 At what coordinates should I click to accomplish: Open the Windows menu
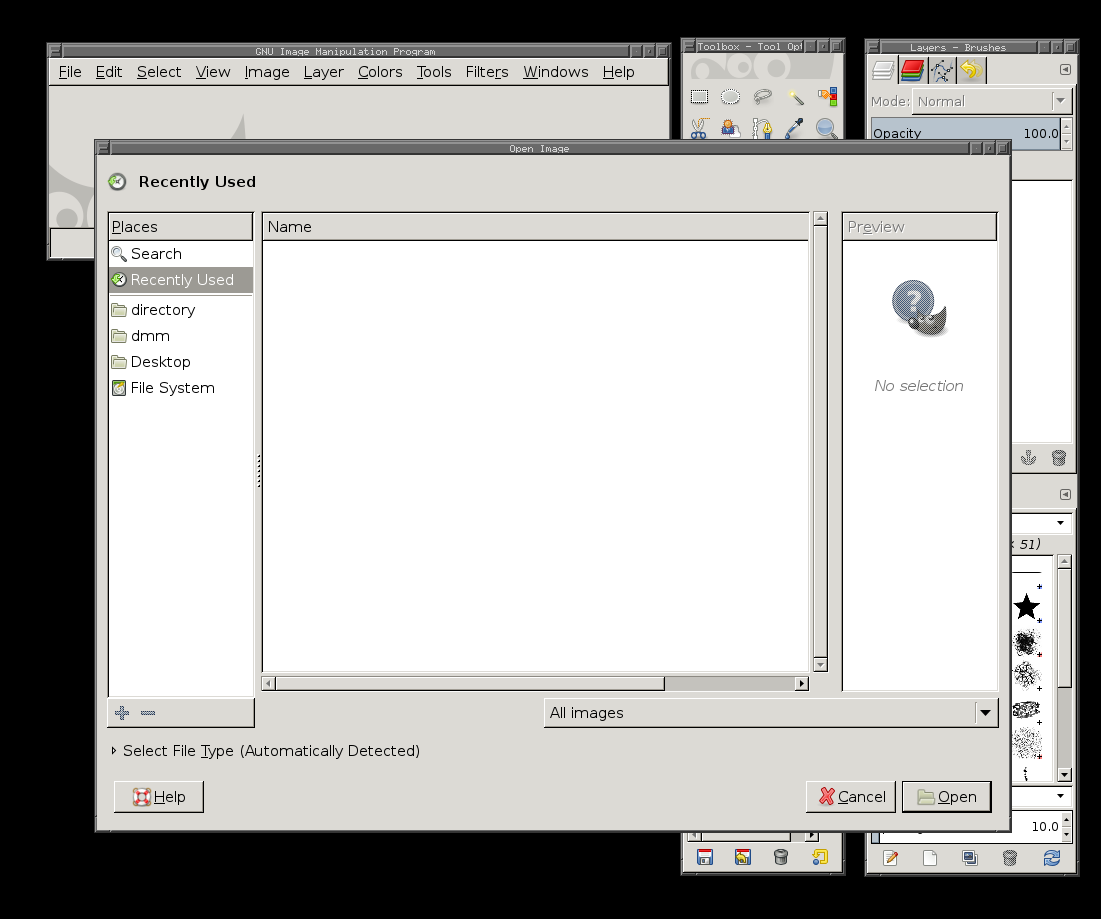pyautogui.click(x=555, y=72)
